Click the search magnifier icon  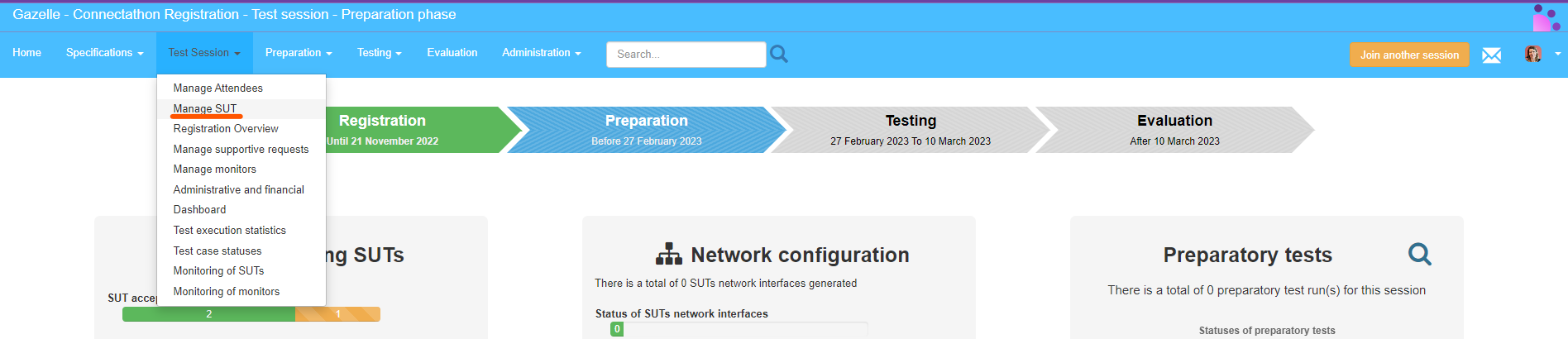778,54
